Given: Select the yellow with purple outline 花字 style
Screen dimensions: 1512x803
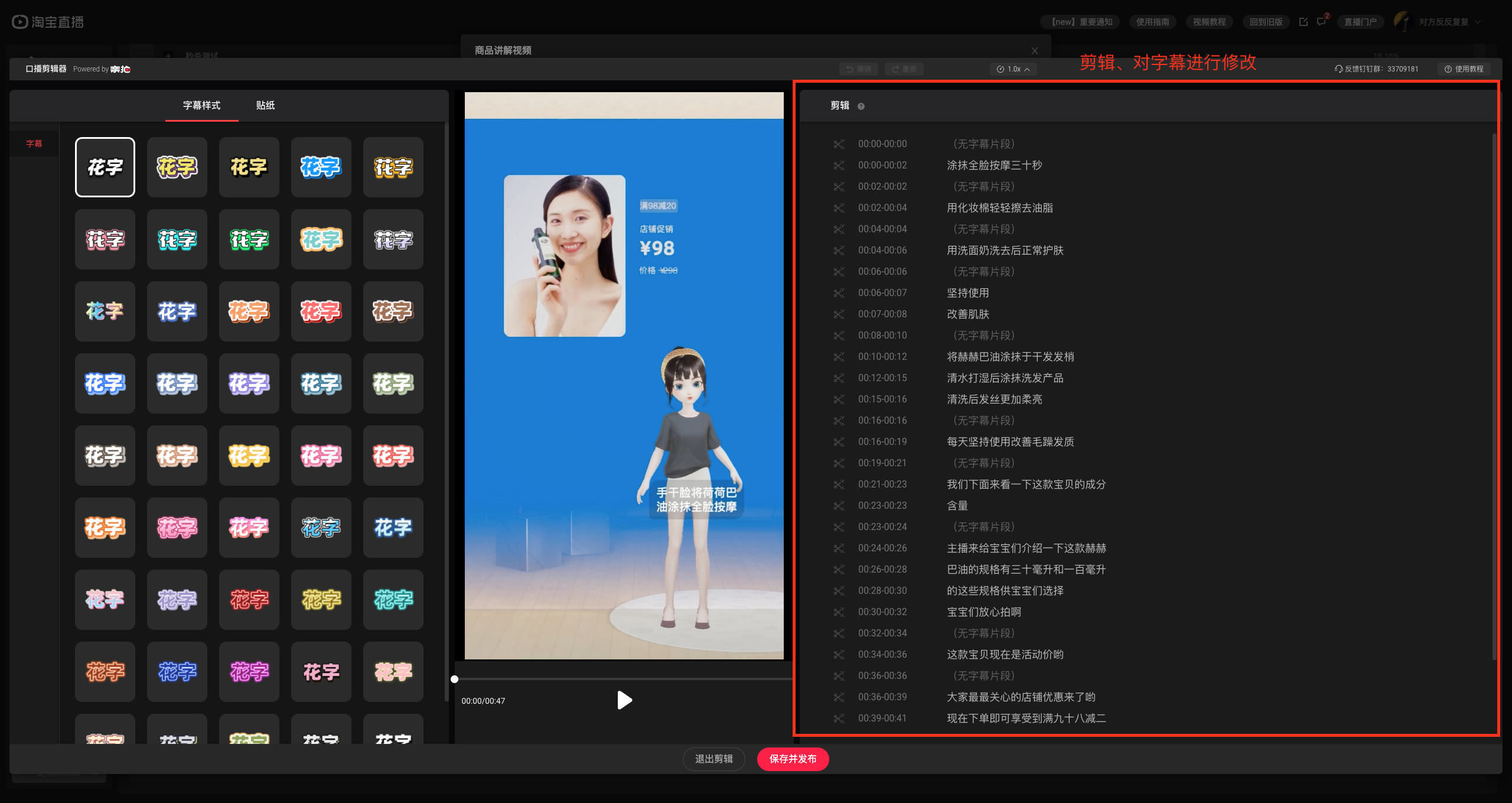Looking at the screenshot, I should pyautogui.click(x=177, y=167).
